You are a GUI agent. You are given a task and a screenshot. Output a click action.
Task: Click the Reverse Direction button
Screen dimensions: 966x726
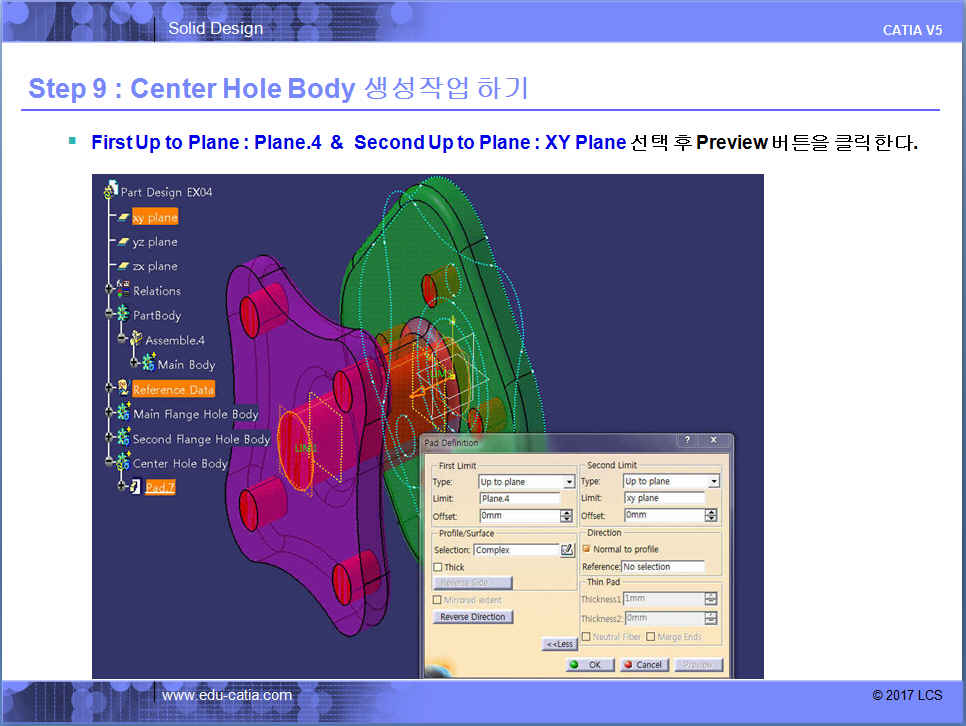pos(474,617)
